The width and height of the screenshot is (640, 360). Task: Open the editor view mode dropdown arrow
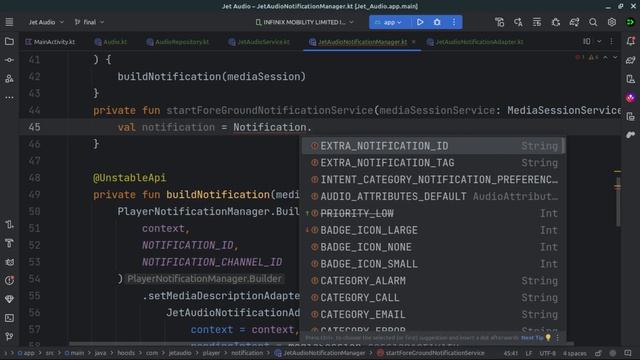point(599,42)
